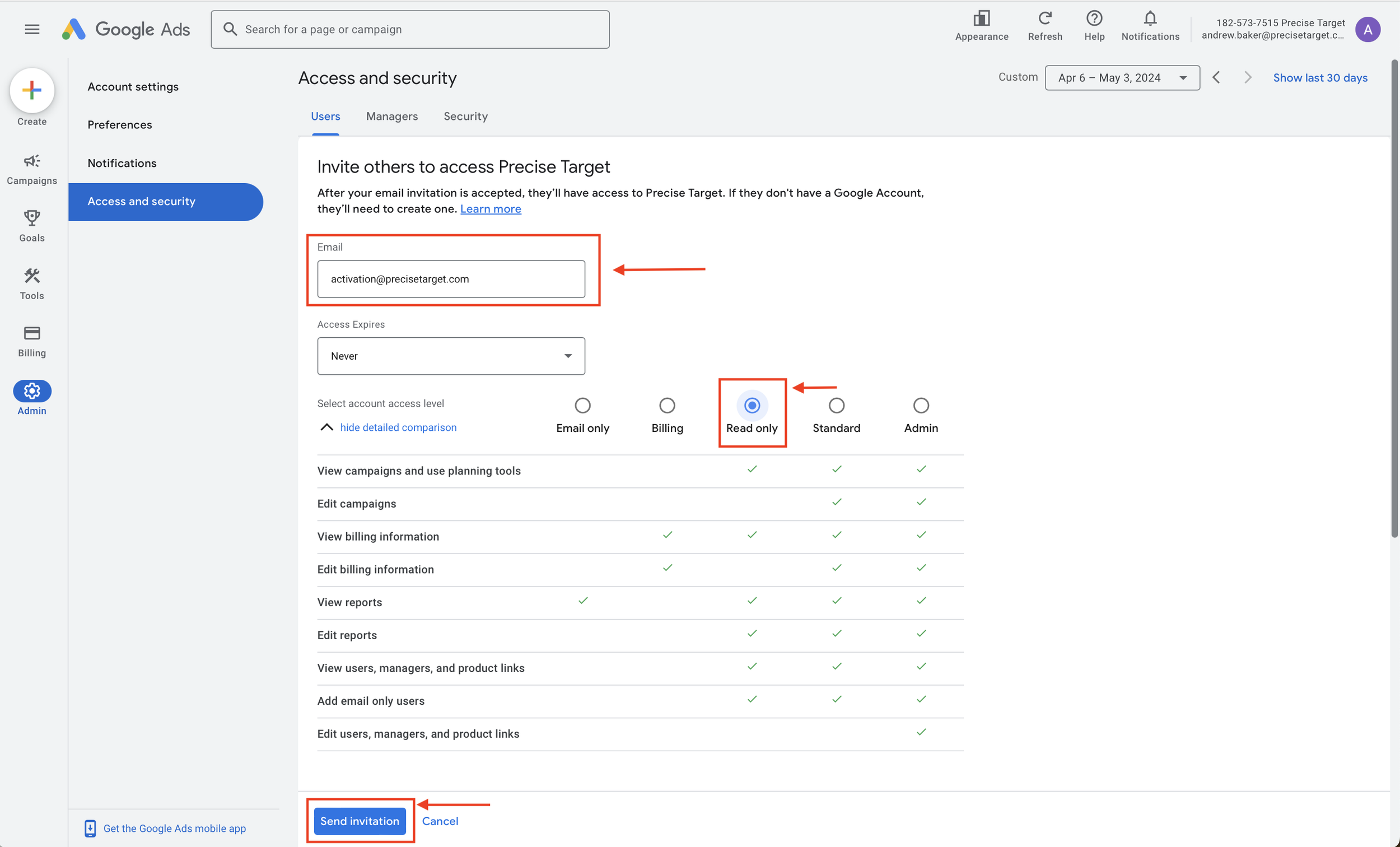1400x847 pixels.
Task: Open the Billing sidebar icon
Action: click(32, 341)
